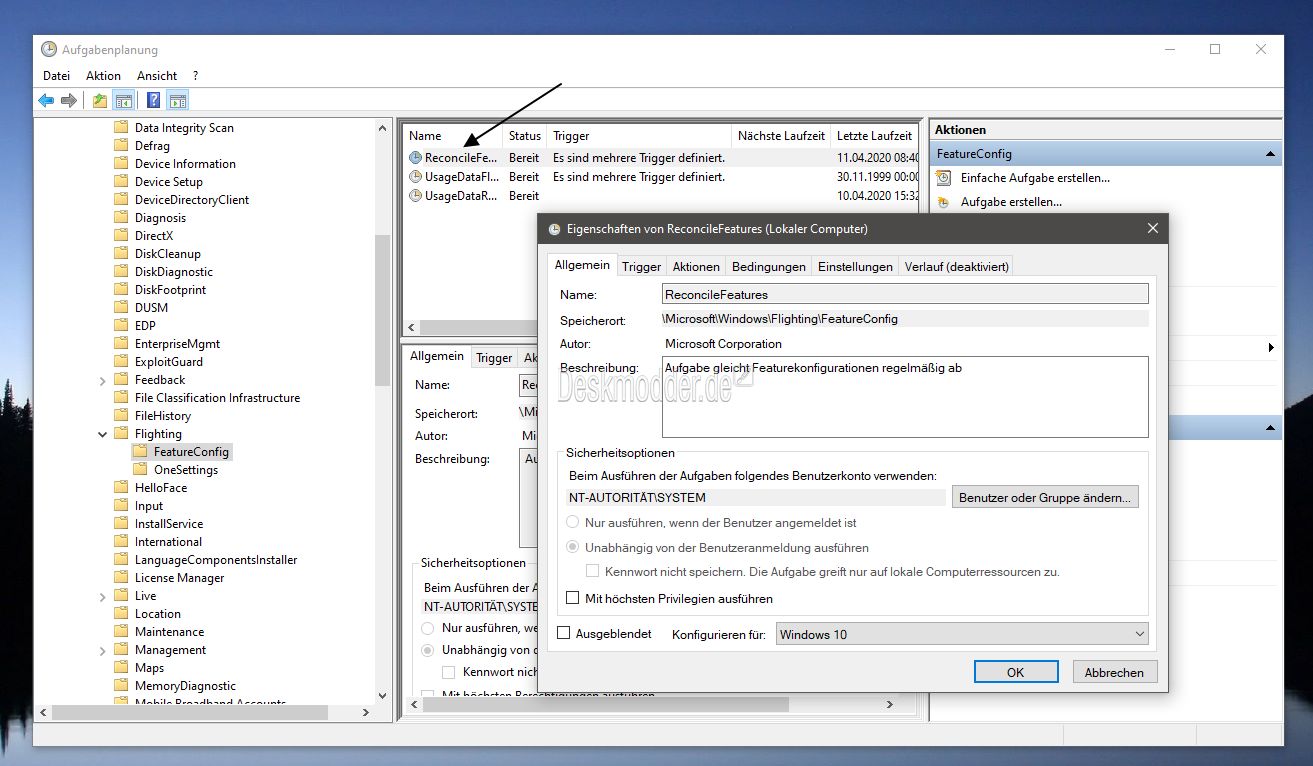Collapse the FeatureConfig section in Aktionen
Image resolution: width=1313 pixels, height=766 pixels.
[1270, 154]
